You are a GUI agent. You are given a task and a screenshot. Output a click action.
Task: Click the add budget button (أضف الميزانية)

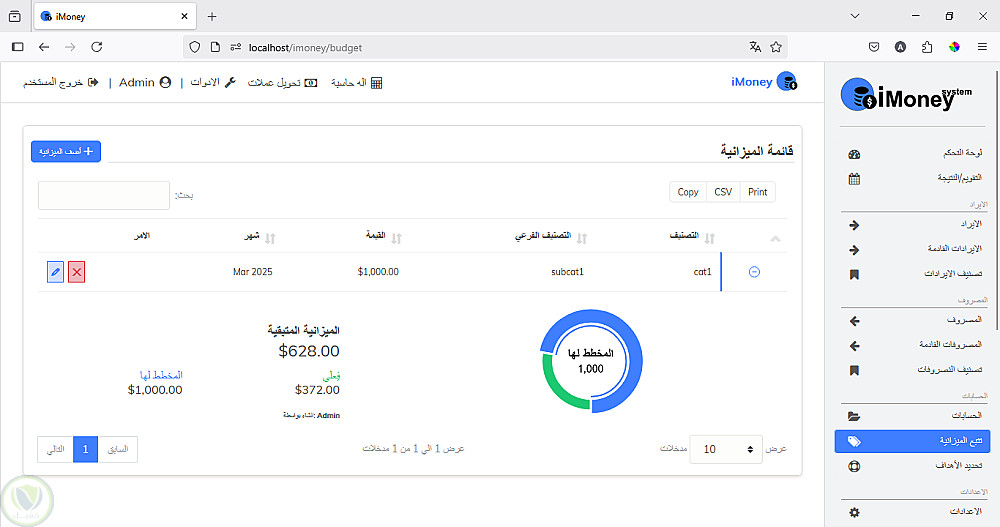pyautogui.click(x=66, y=151)
